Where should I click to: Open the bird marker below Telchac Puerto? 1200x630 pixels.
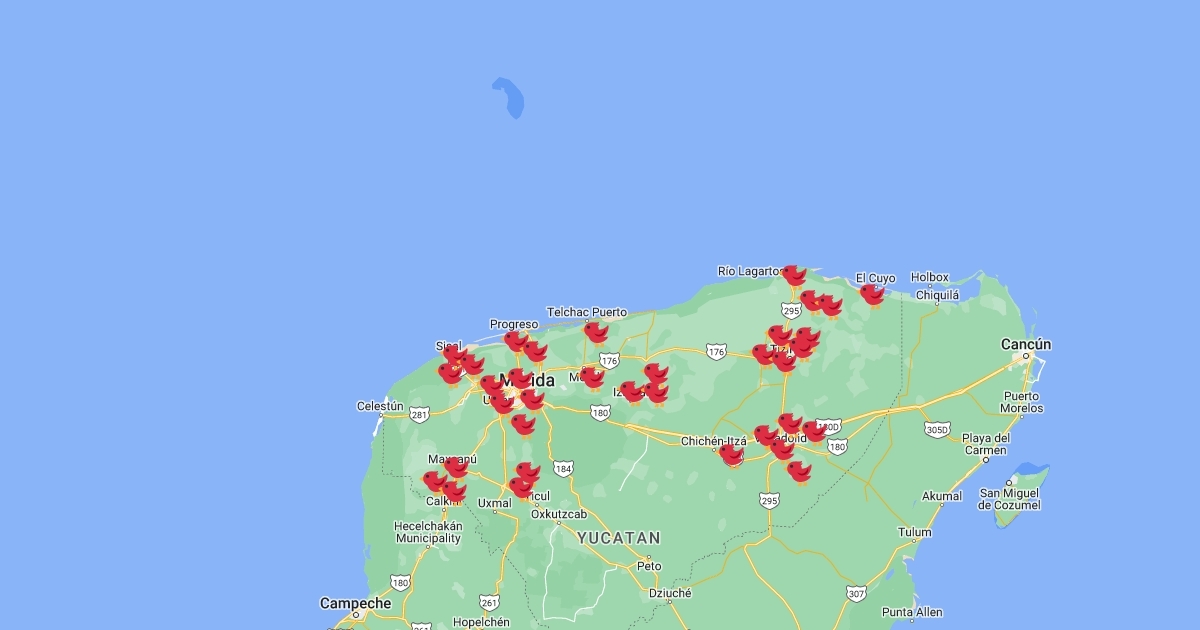(x=596, y=332)
